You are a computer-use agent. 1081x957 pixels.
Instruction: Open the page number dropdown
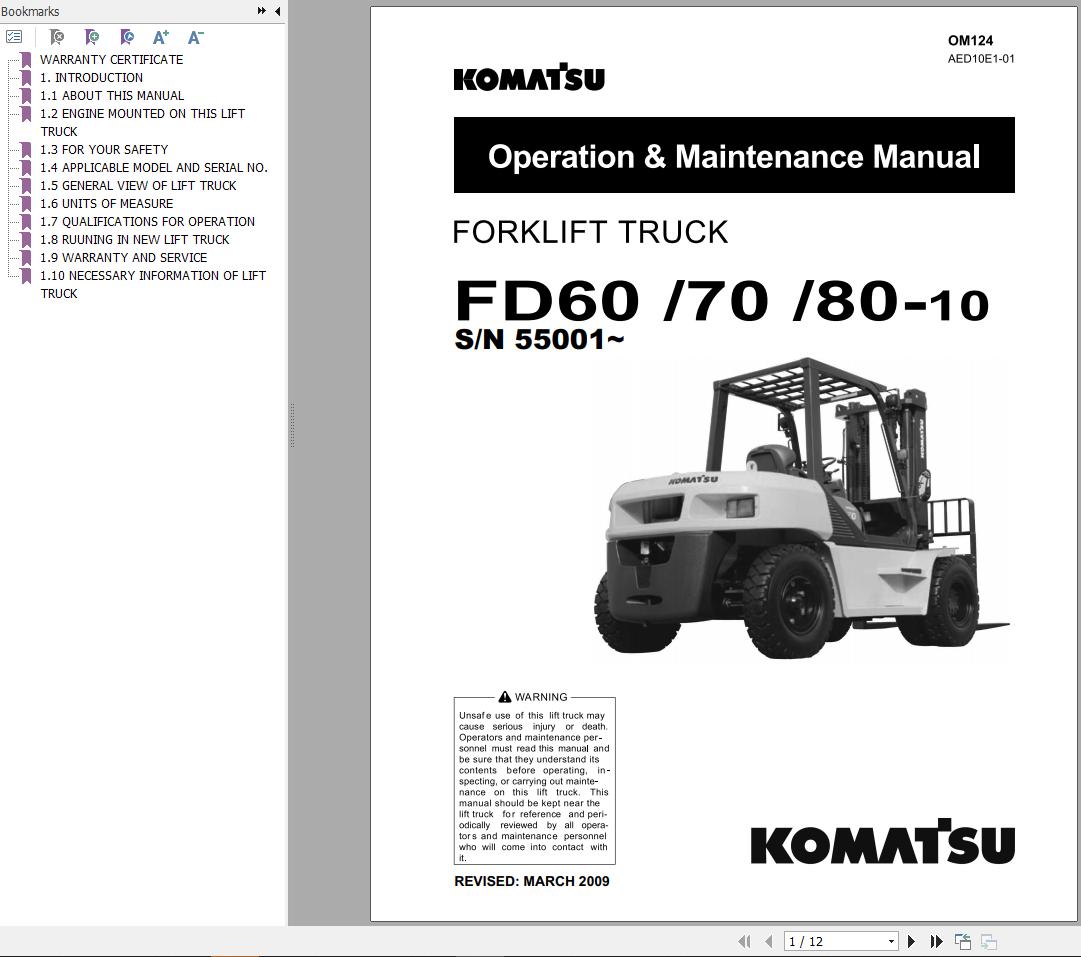(890, 941)
